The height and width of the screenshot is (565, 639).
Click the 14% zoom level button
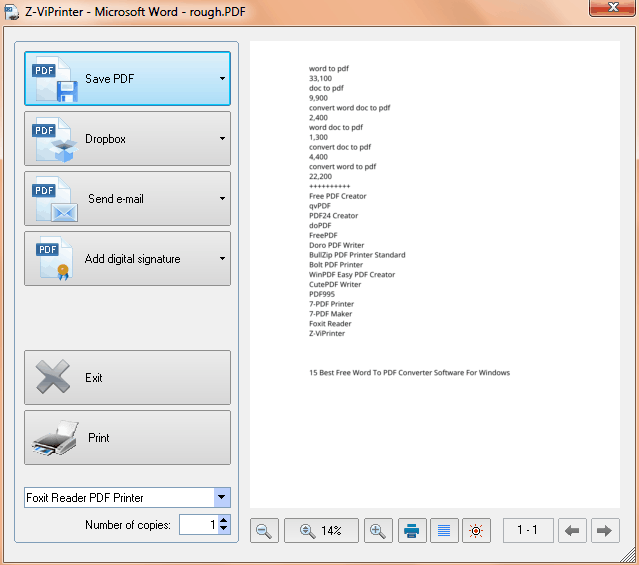tap(321, 530)
